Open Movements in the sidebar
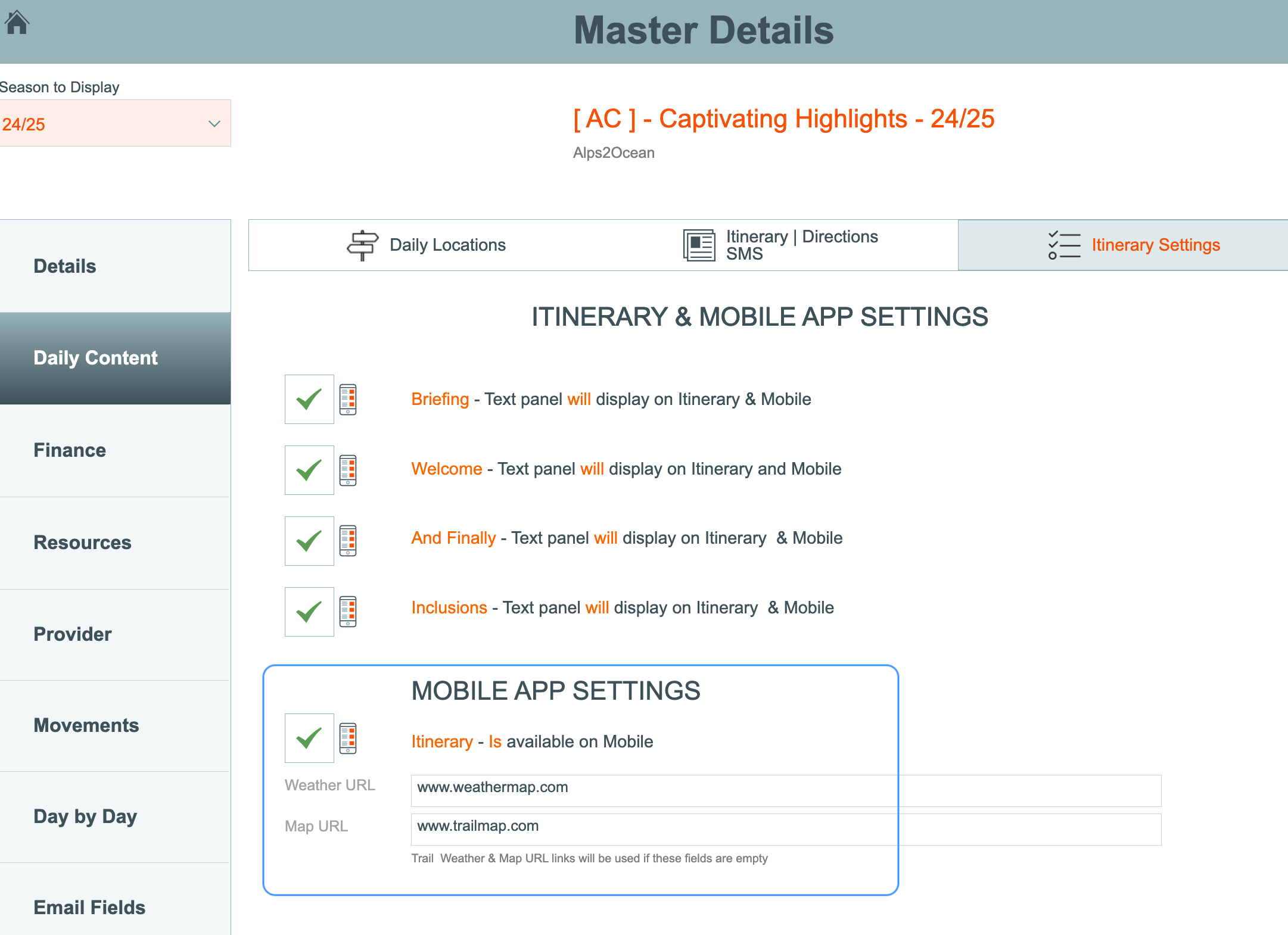The image size is (1288, 935). tap(115, 725)
